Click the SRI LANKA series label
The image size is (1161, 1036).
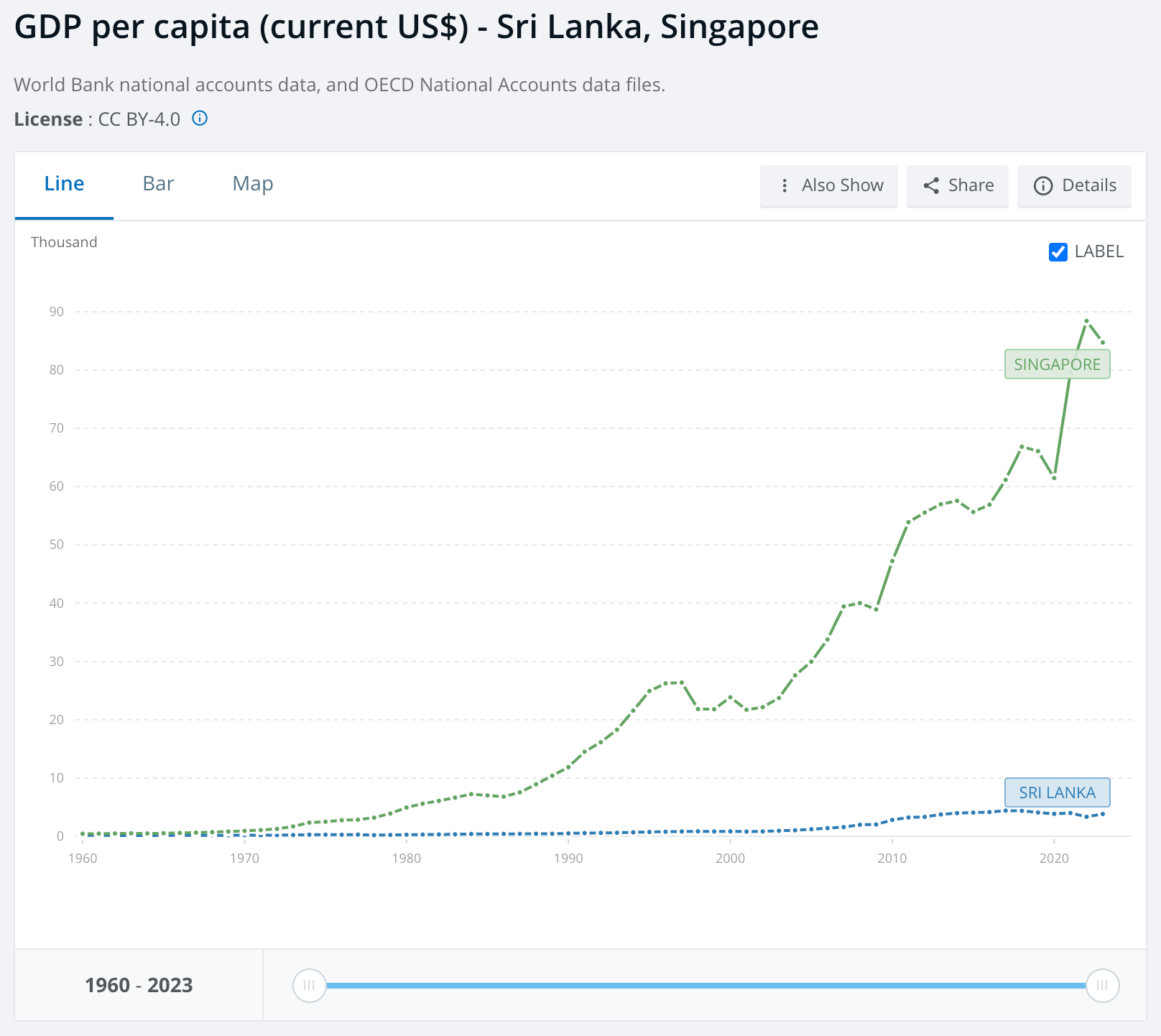(1057, 792)
